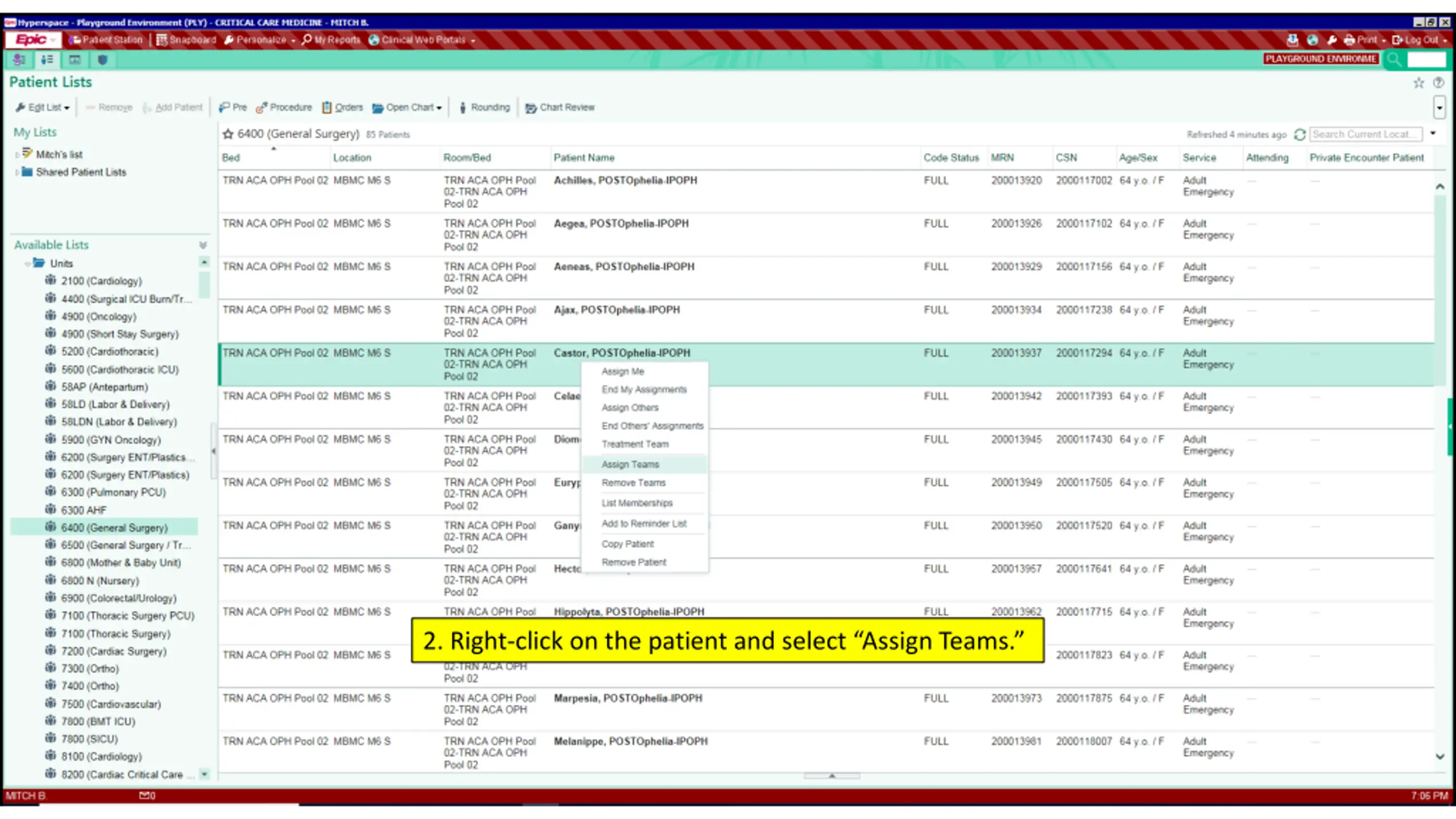Select End My Assignments from the context menu

pyautogui.click(x=644, y=390)
